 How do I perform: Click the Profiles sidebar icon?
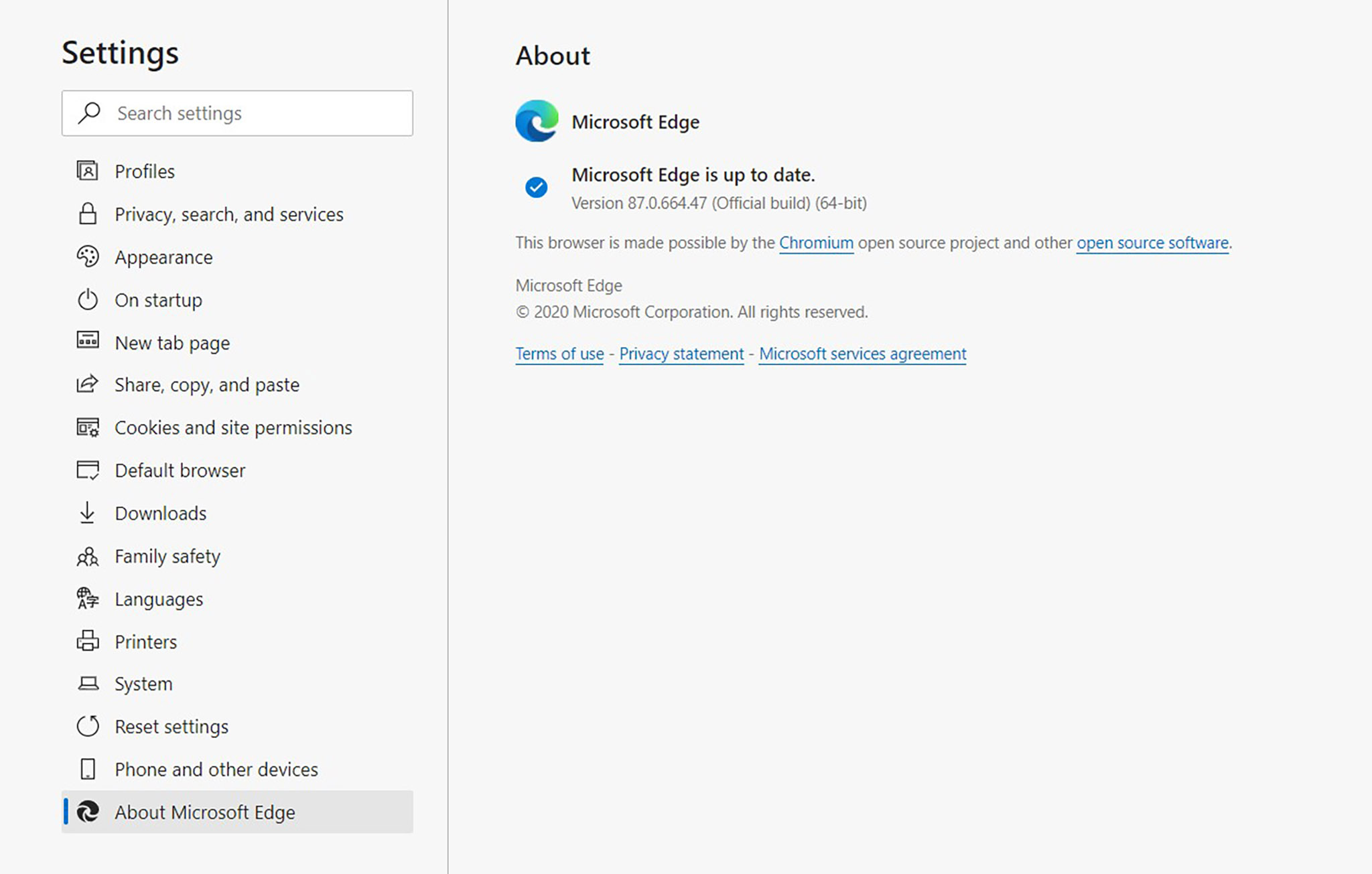tap(88, 171)
